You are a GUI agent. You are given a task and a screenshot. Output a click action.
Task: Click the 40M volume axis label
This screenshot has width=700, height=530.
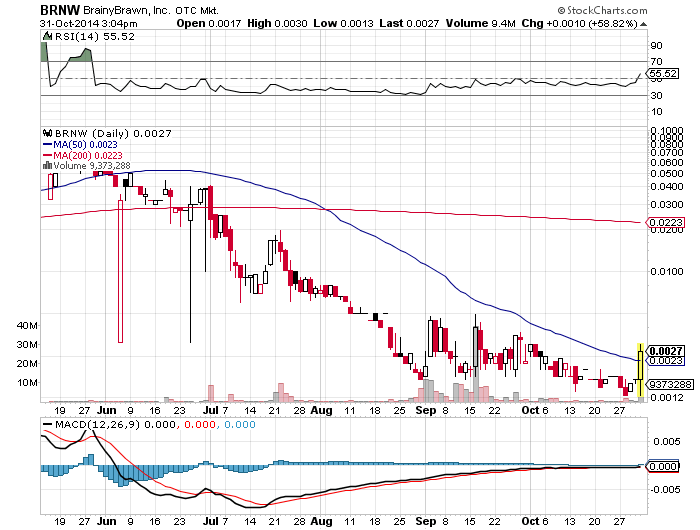27,326
